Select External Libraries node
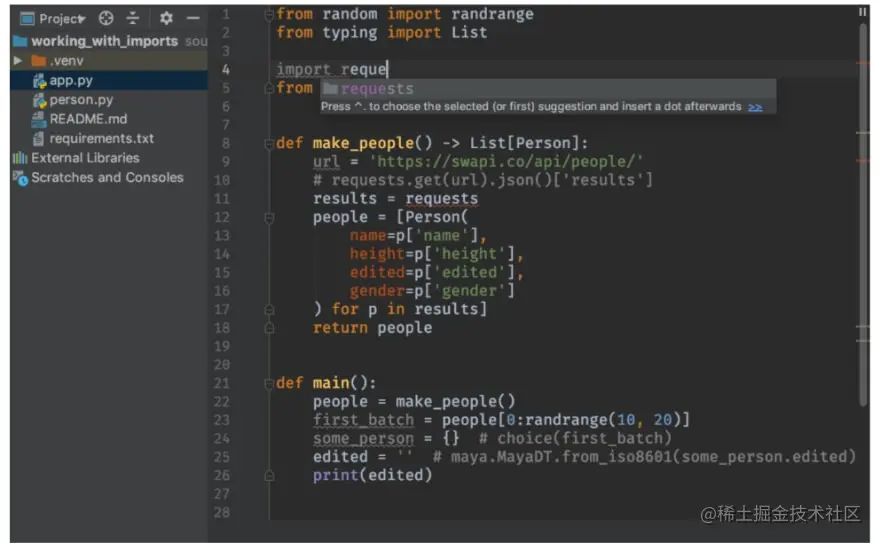 (x=85, y=158)
